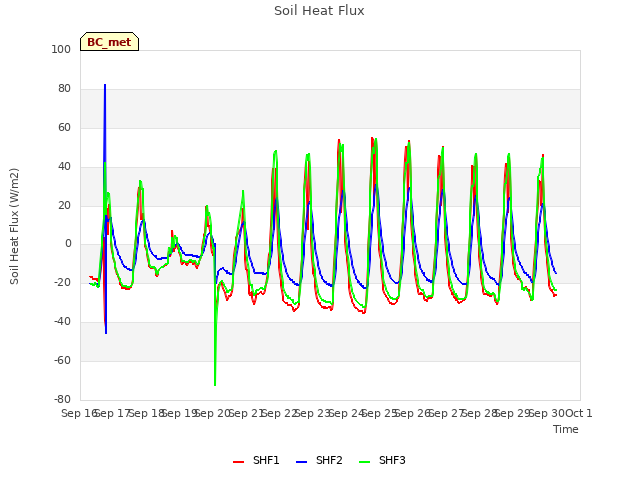Screen dimensions: 640x480
Task: Click the 100 y-axis tick label
Action: coord(61,49)
